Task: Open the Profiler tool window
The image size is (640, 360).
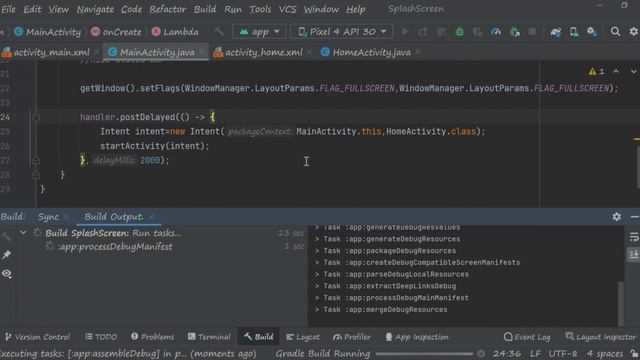Action: tap(352, 337)
